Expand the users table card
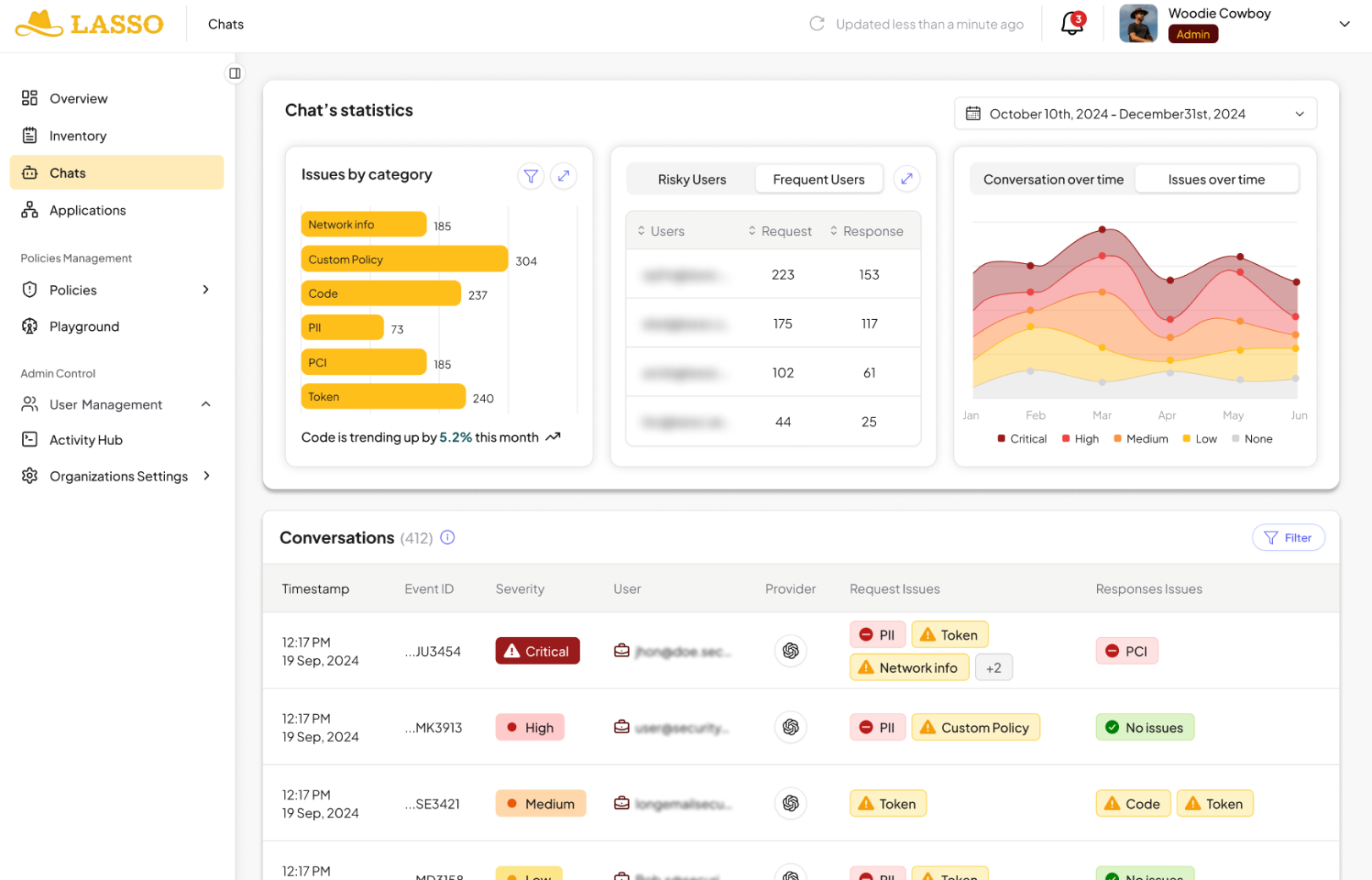Image resolution: width=1372 pixels, height=880 pixels. [906, 179]
